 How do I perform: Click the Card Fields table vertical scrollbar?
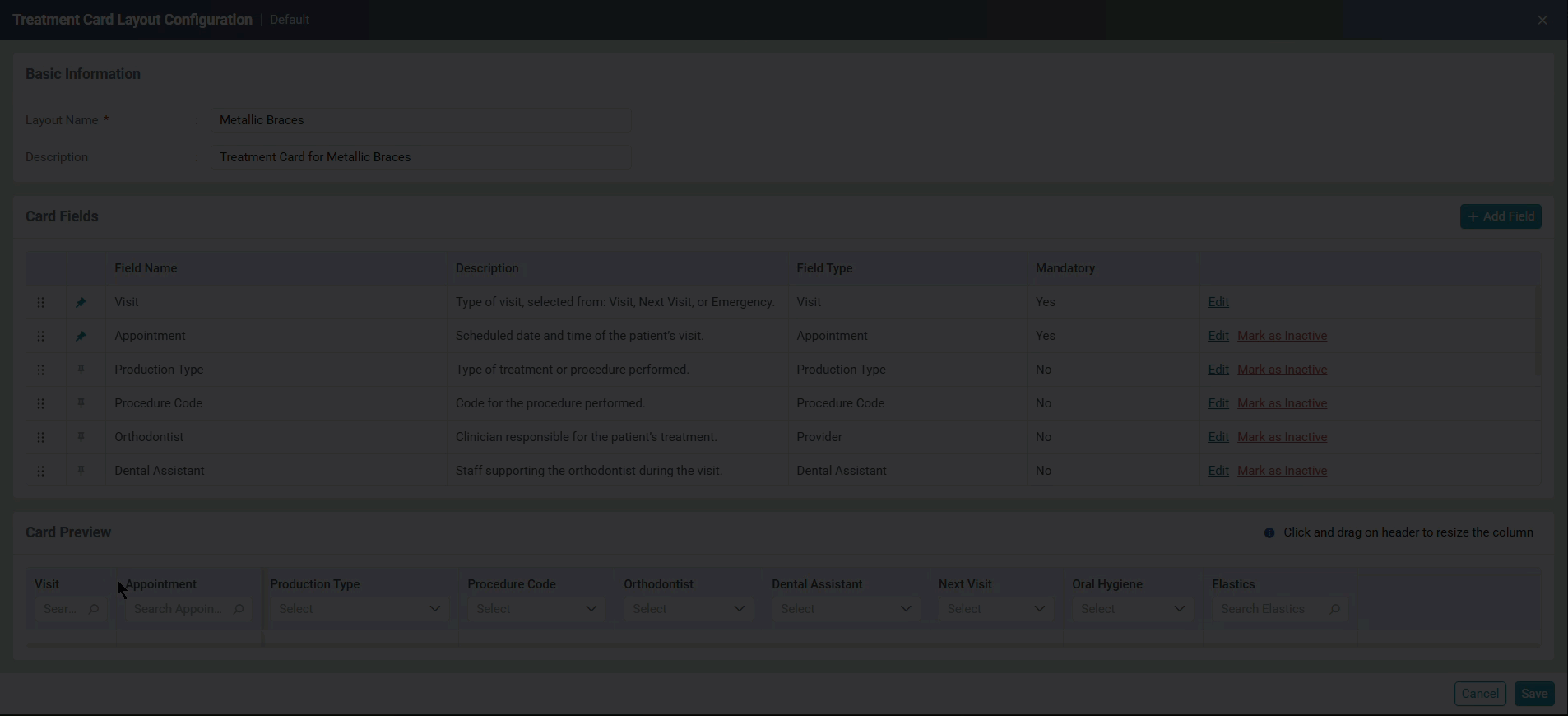[x=1538, y=331]
